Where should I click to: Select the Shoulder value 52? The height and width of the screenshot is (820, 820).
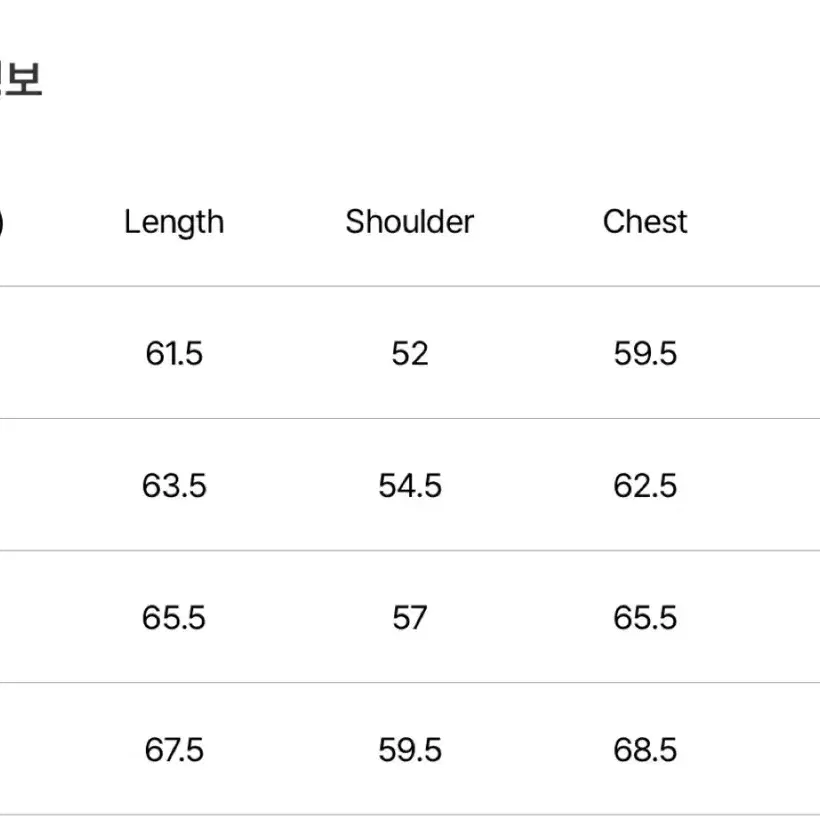point(409,354)
